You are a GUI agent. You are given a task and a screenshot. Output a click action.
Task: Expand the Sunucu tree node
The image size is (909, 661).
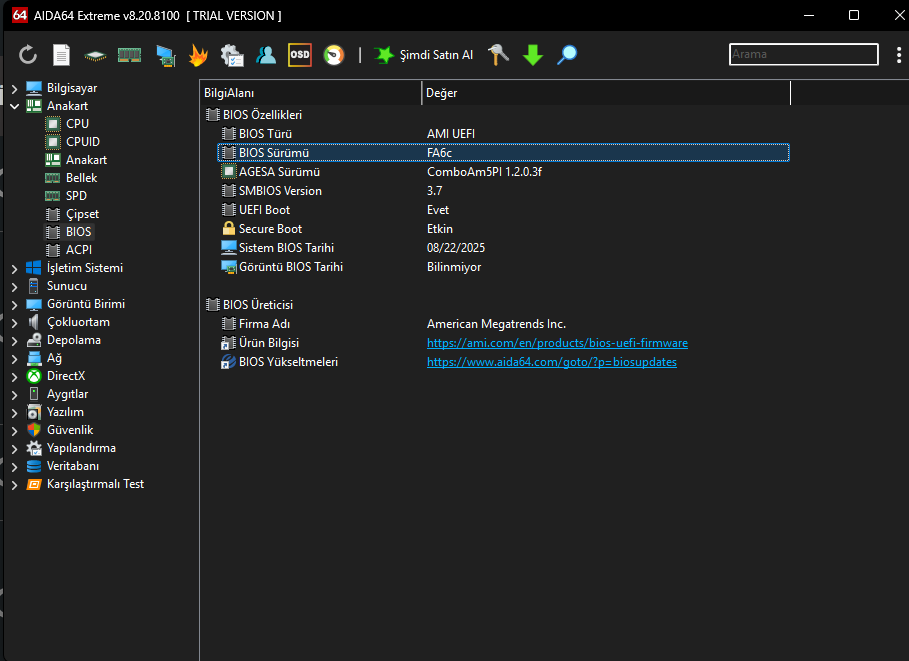click(x=14, y=286)
